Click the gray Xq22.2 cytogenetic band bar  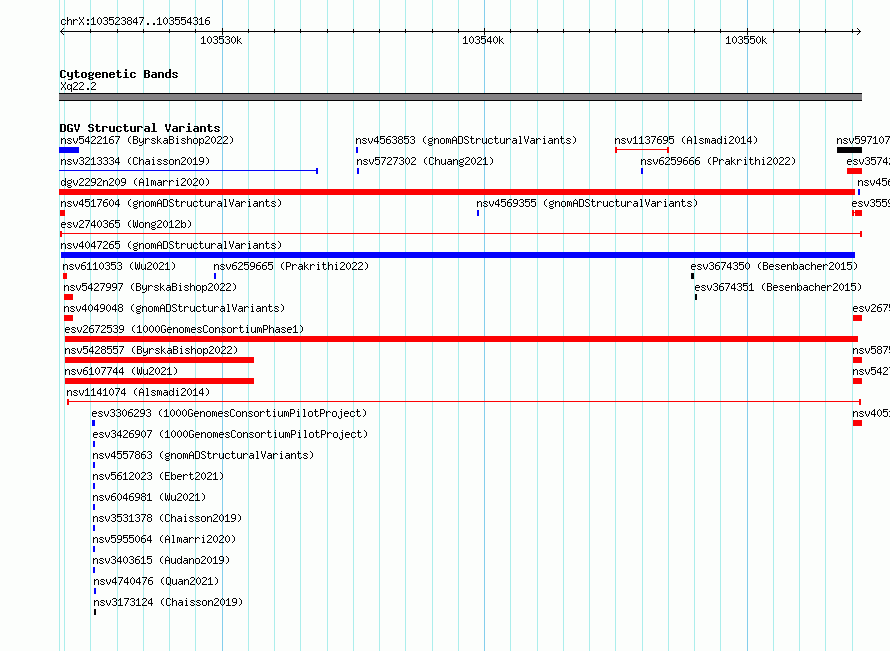pos(460,97)
